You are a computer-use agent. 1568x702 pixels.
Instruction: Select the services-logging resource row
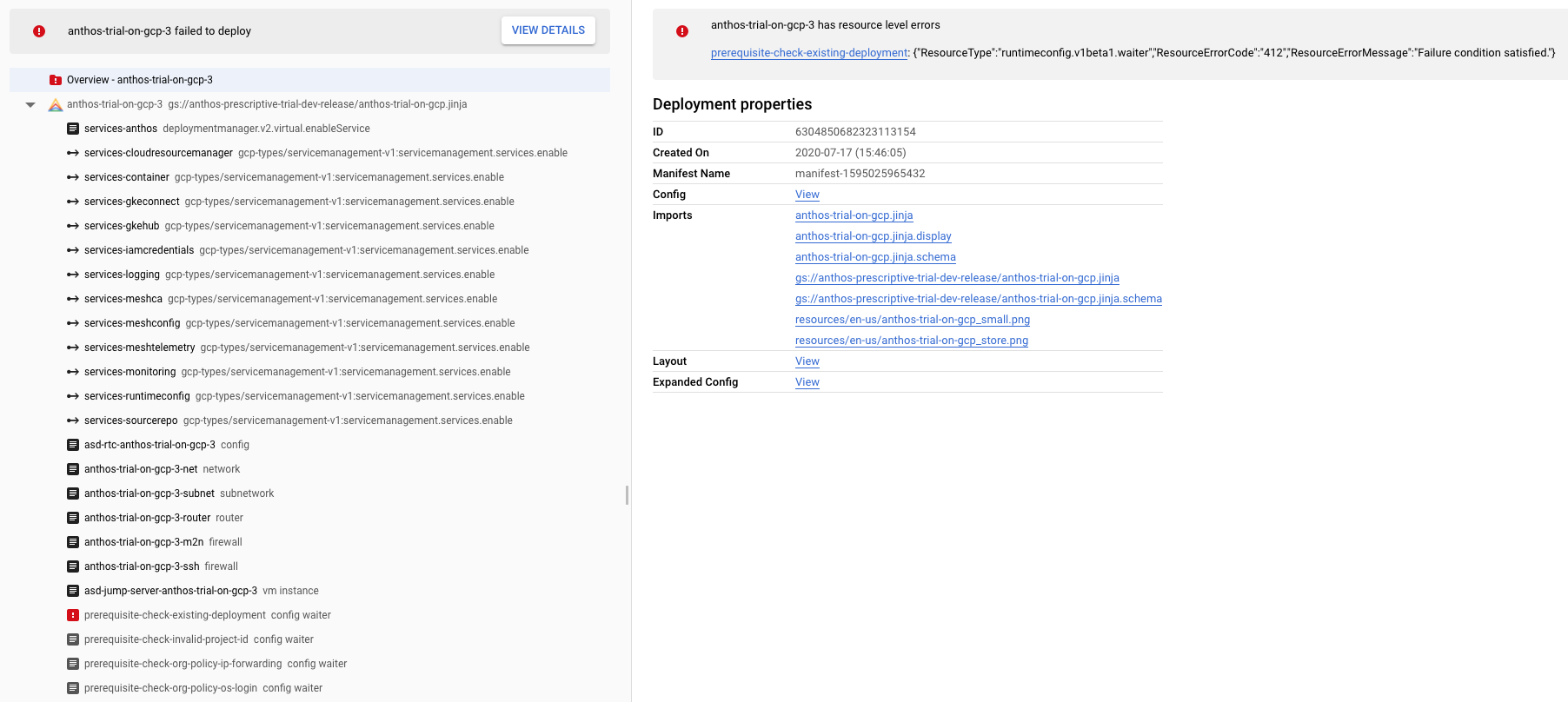[309, 275]
